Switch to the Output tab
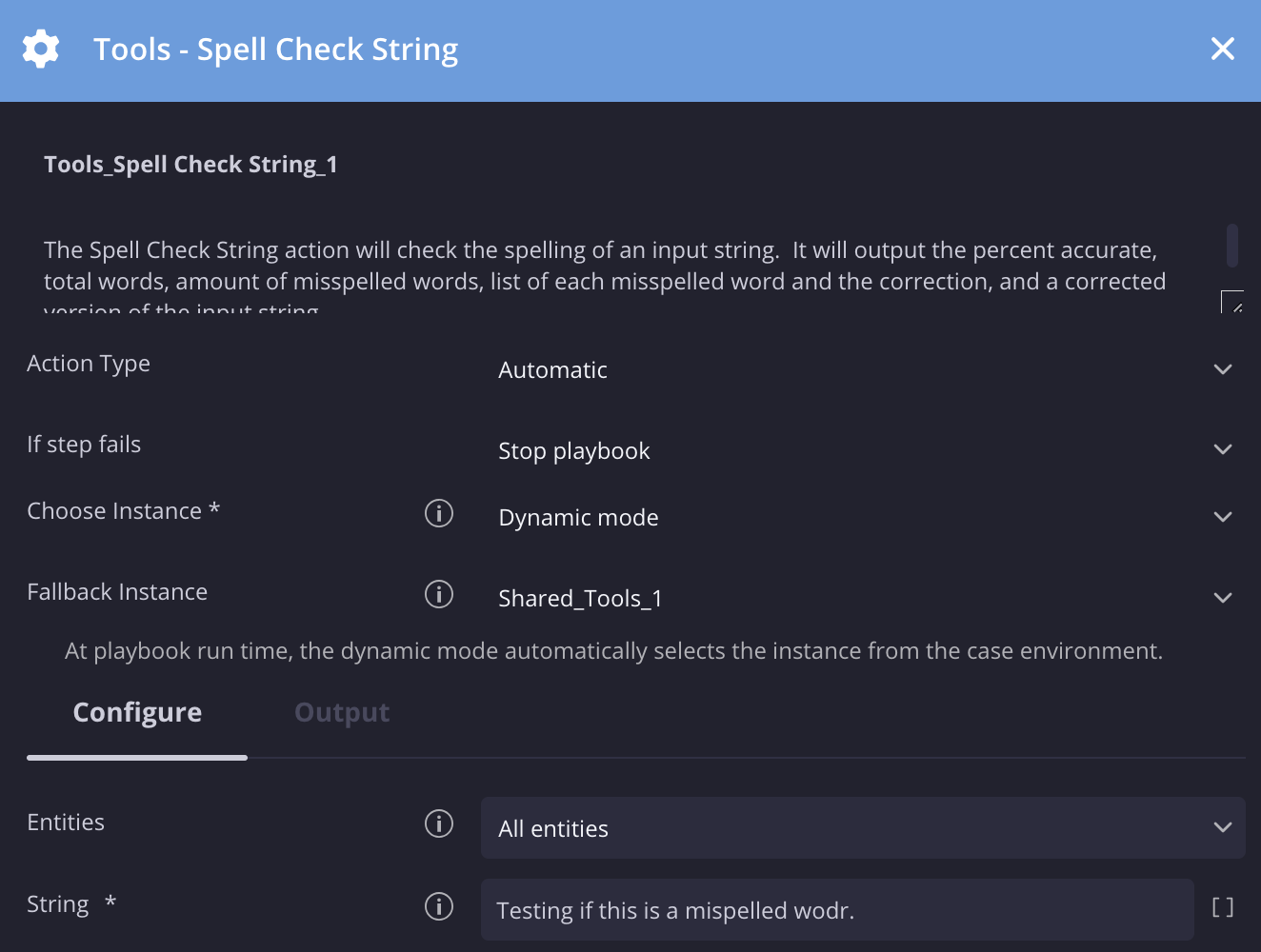The width and height of the screenshot is (1261, 952). click(342, 713)
